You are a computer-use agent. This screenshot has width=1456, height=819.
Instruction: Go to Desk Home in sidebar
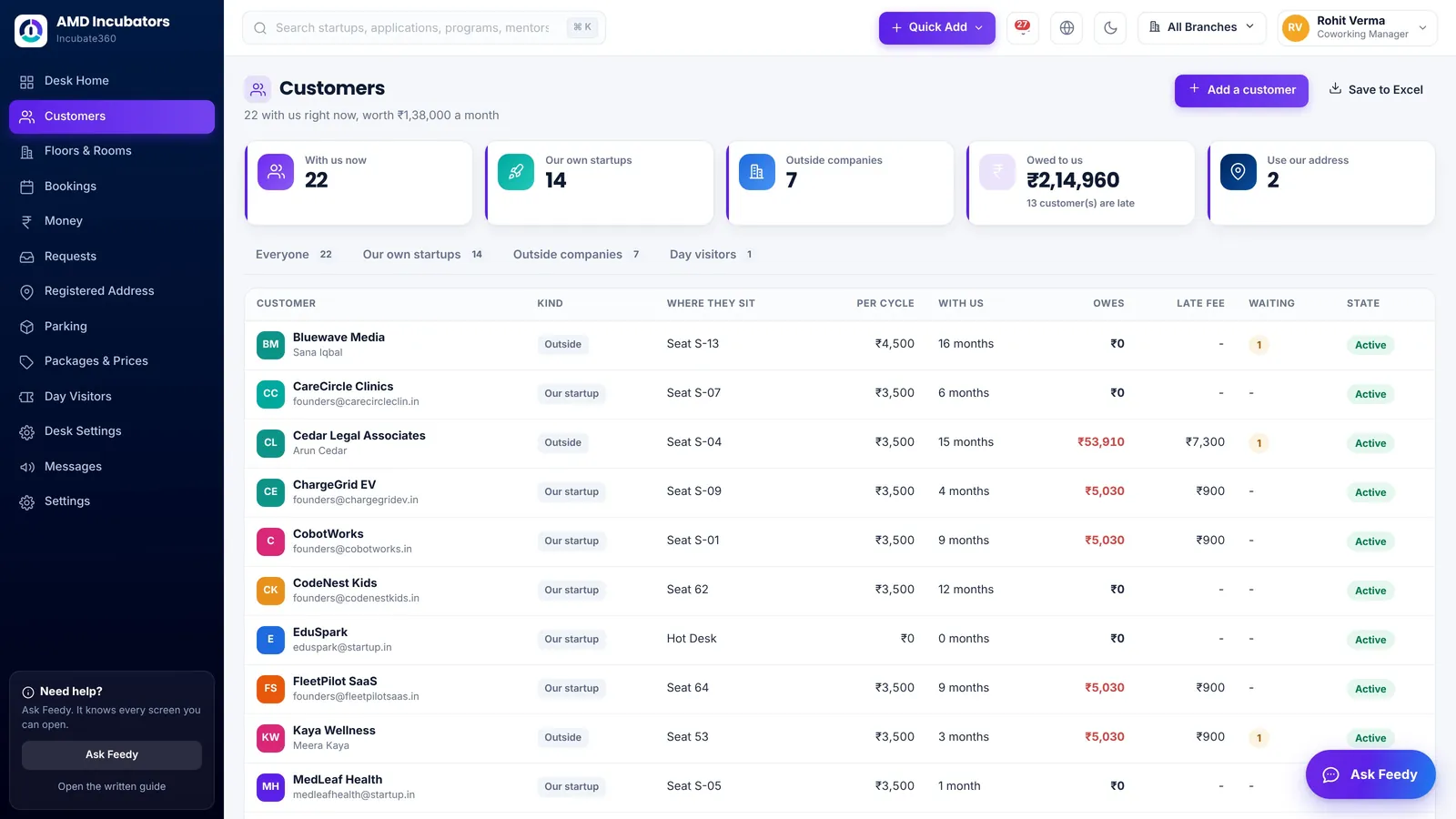point(112,81)
